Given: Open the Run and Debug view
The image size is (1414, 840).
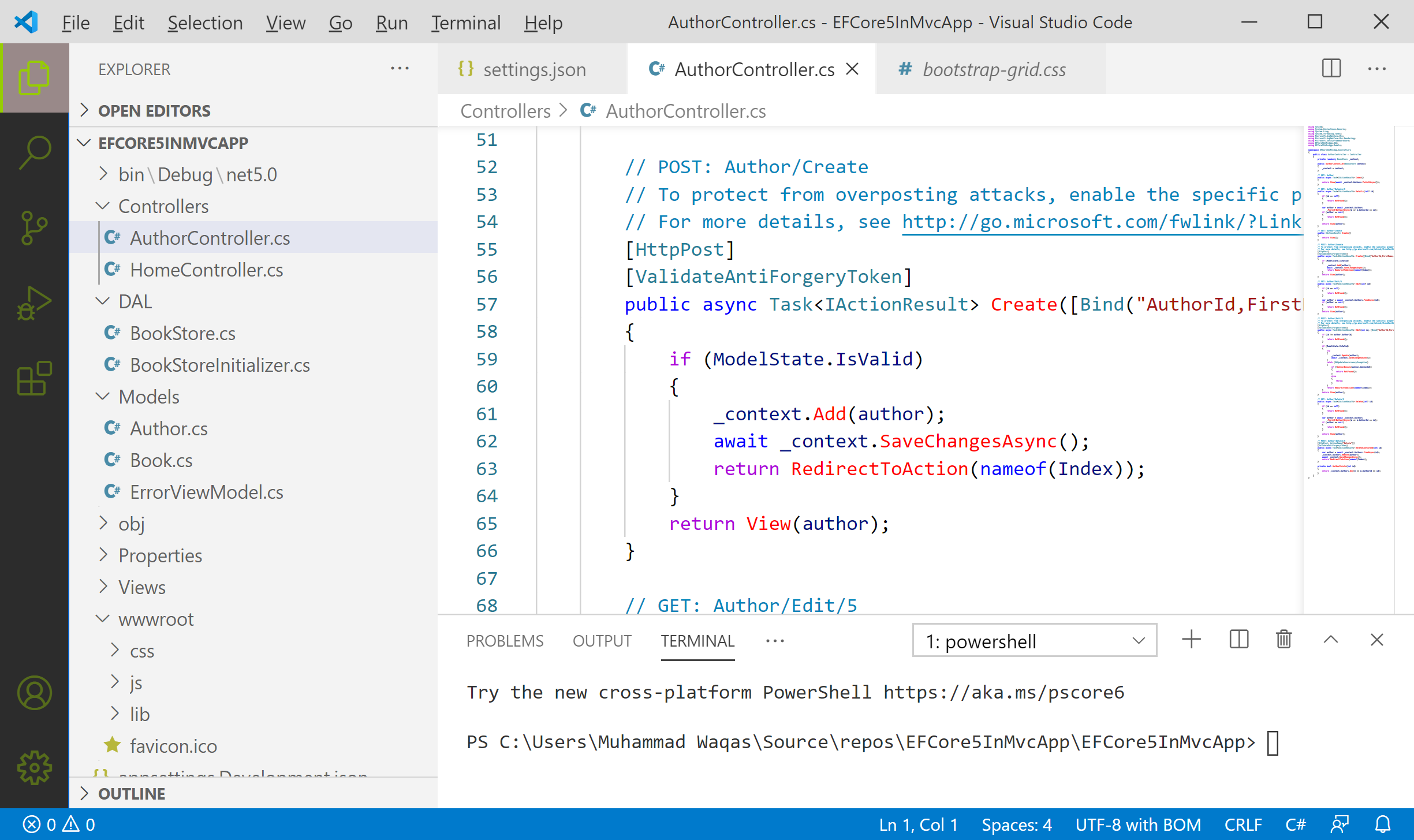Looking at the screenshot, I should click(x=35, y=303).
